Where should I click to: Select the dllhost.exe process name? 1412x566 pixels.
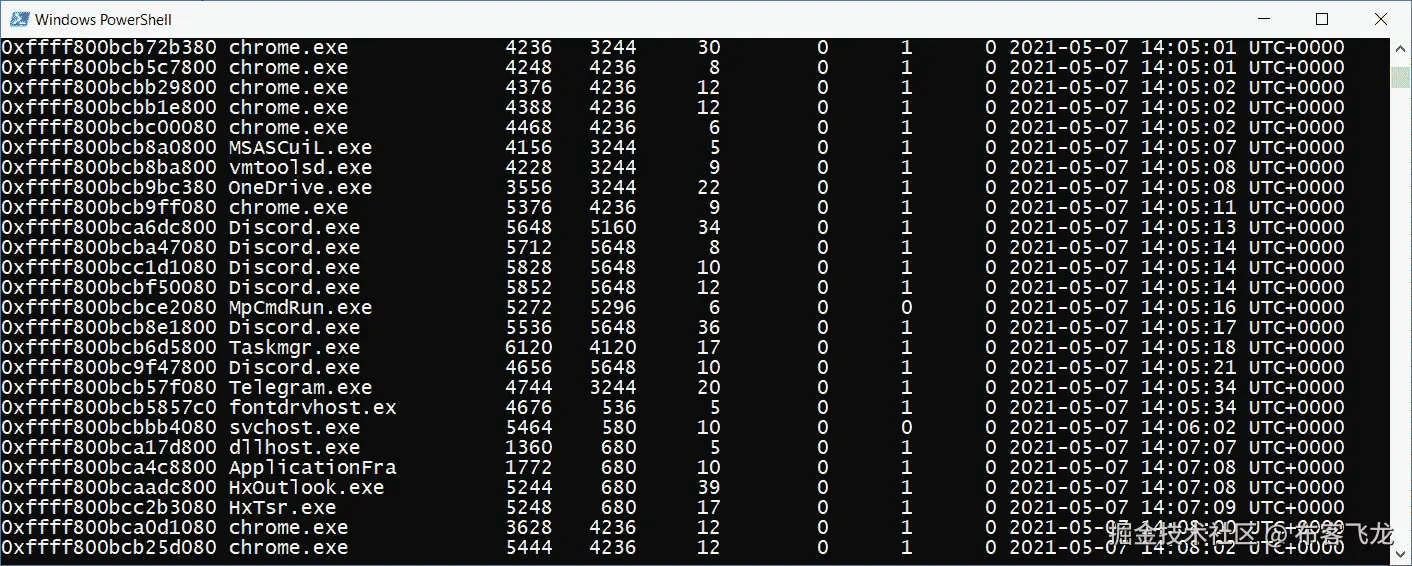[x=294, y=447]
